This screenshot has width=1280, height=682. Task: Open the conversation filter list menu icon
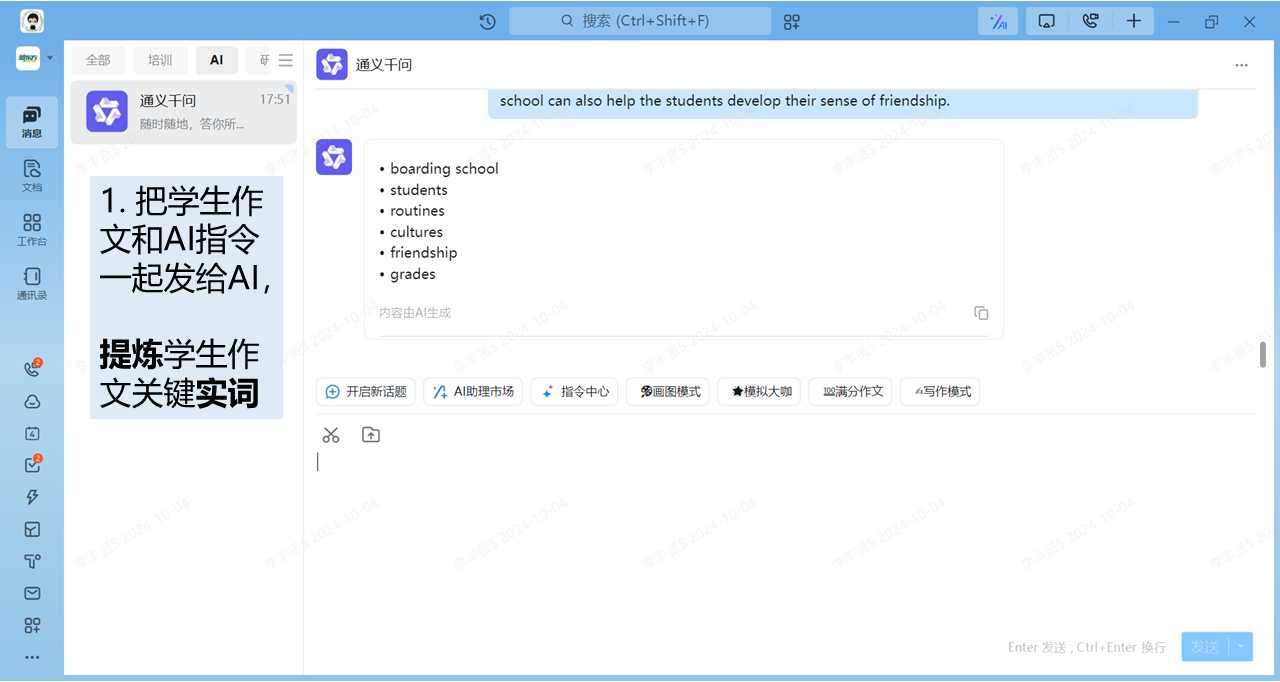pyautogui.click(x=286, y=60)
